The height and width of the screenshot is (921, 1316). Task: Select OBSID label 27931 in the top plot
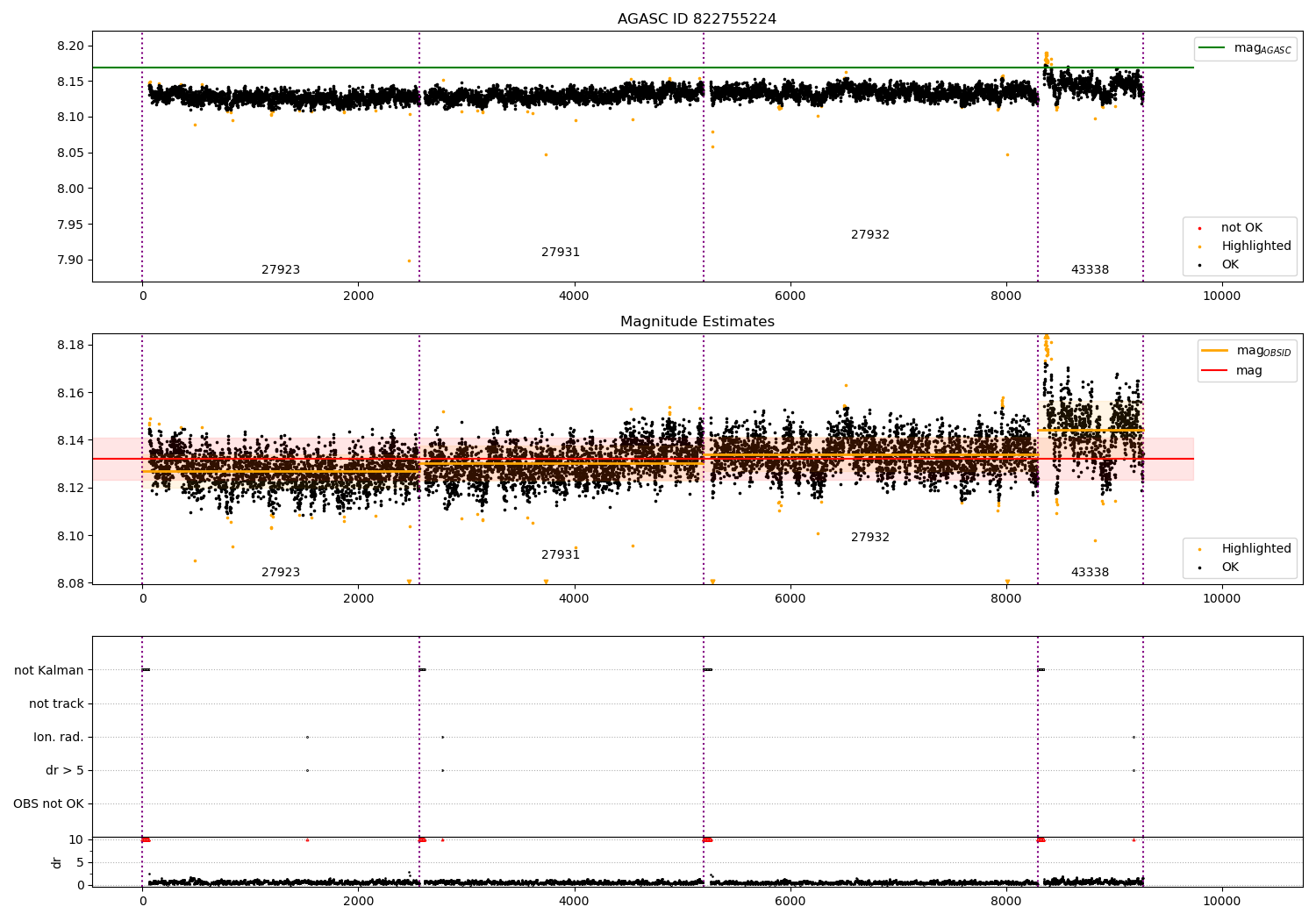point(561,253)
